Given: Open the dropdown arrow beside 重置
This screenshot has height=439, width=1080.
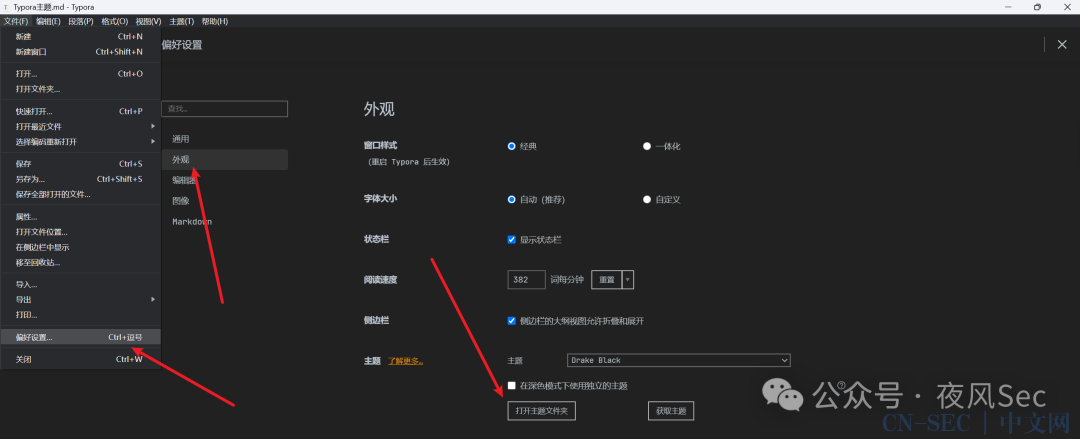Looking at the screenshot, I should pos(627,280).
